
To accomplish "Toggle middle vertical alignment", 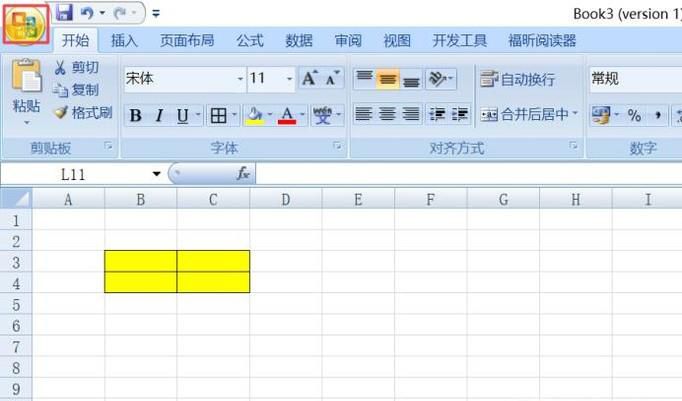I will [x=388, y=79].
